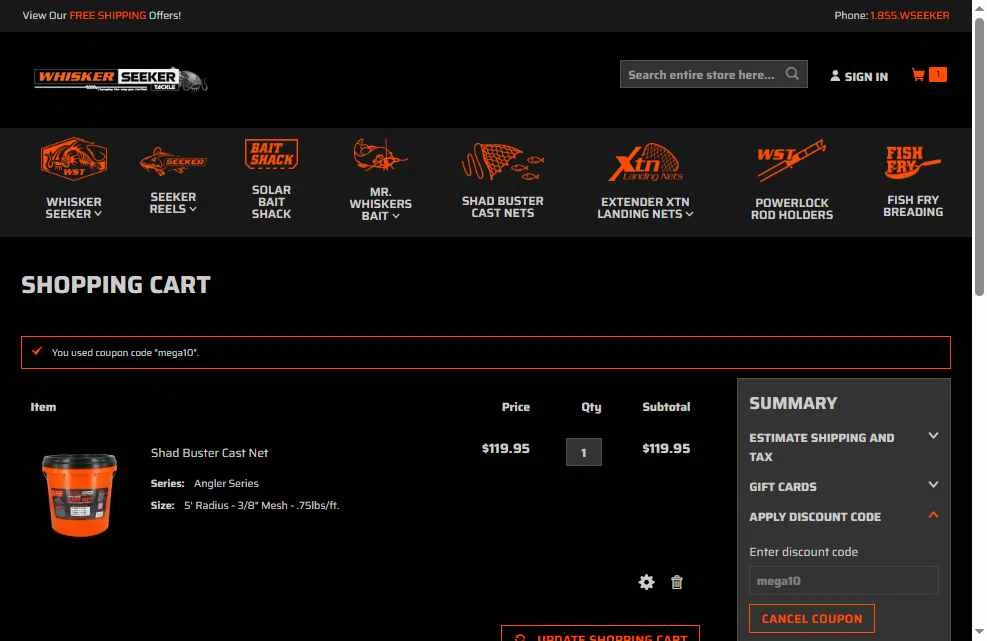Image resolution: width=987 pixels, height=641 pixels.
Task: Click the quantity input showing 1
Action: pyautogui.click(x=584, y=452)
